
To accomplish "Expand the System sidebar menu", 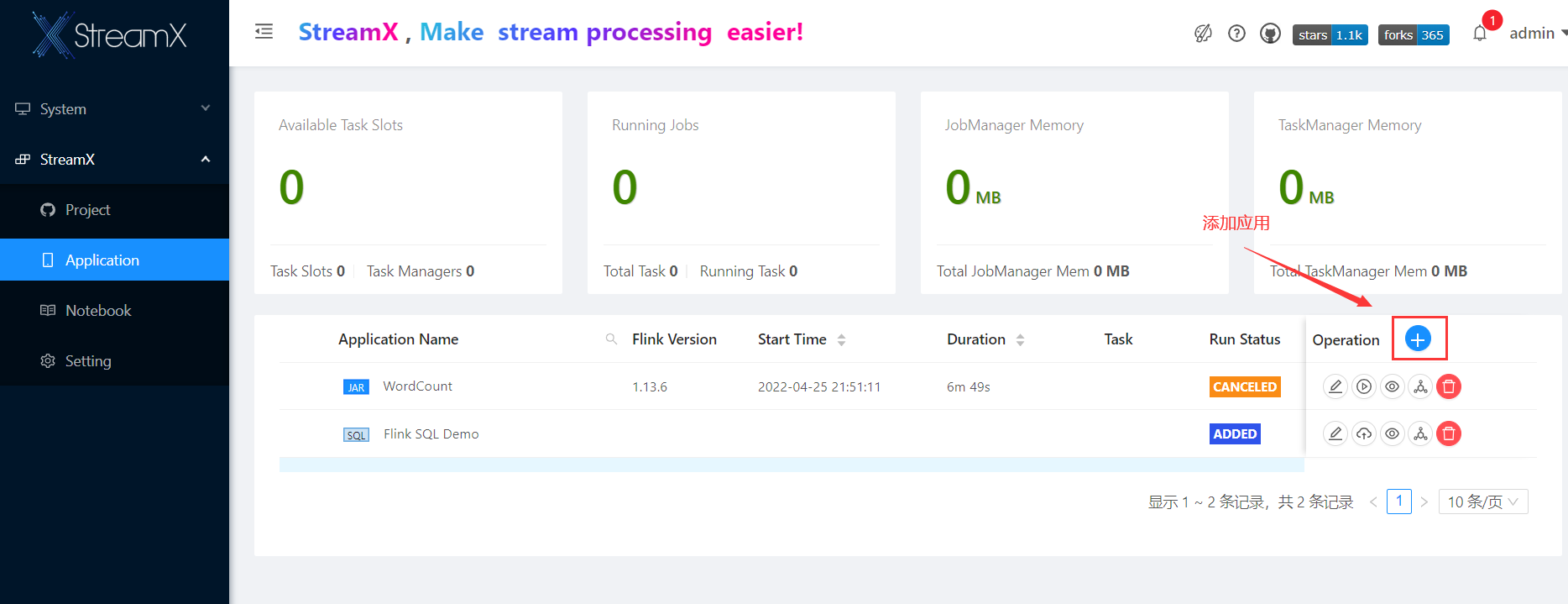I will pos(114,108).
